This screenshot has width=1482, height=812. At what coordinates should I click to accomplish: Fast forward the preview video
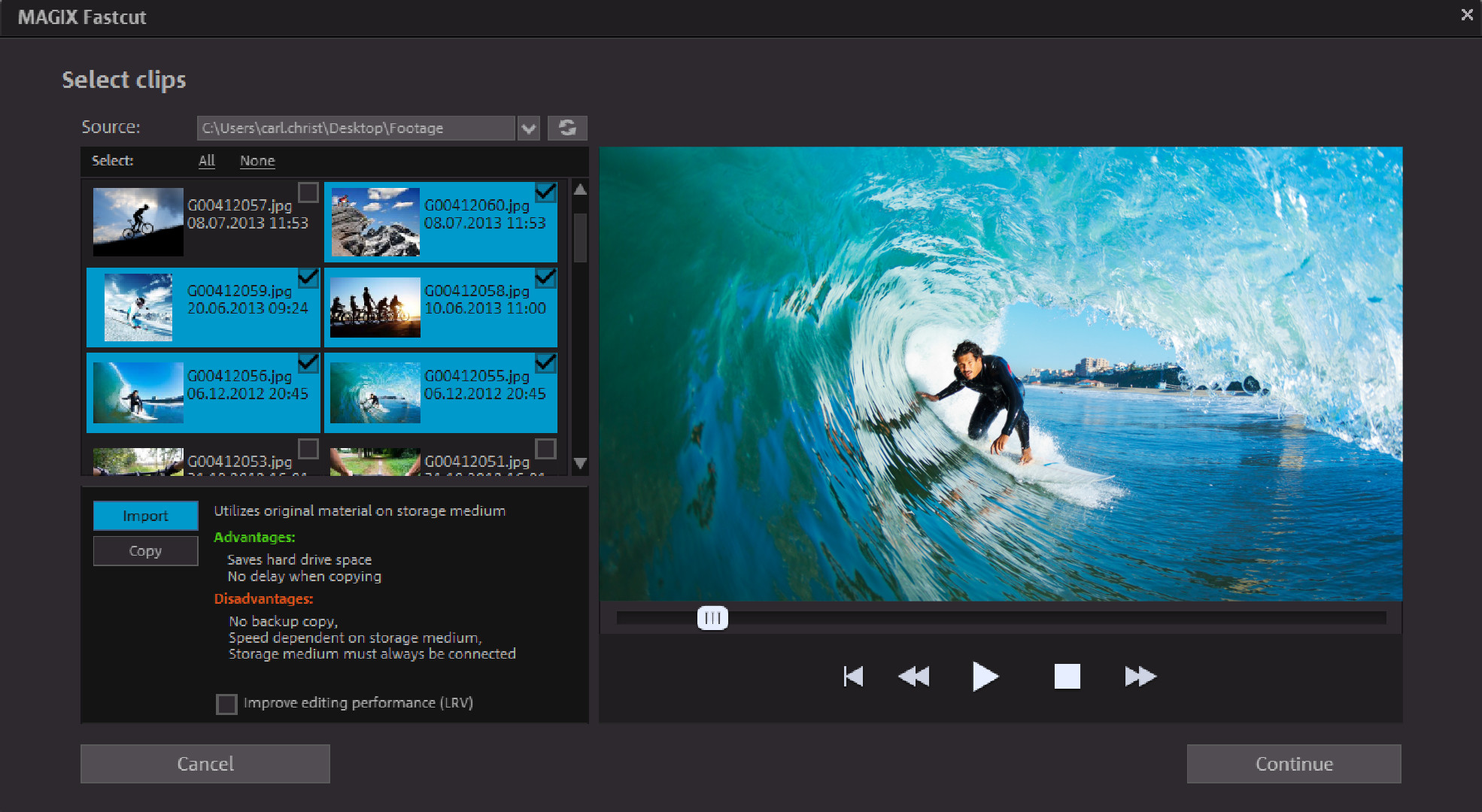coord(1140,677)
